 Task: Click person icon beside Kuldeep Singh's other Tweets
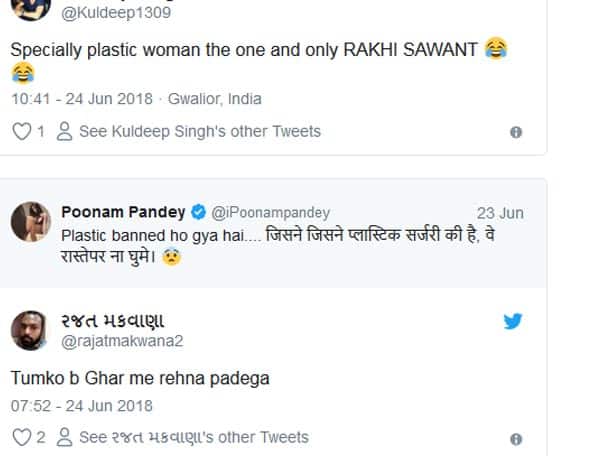click(x=65, y=131)
